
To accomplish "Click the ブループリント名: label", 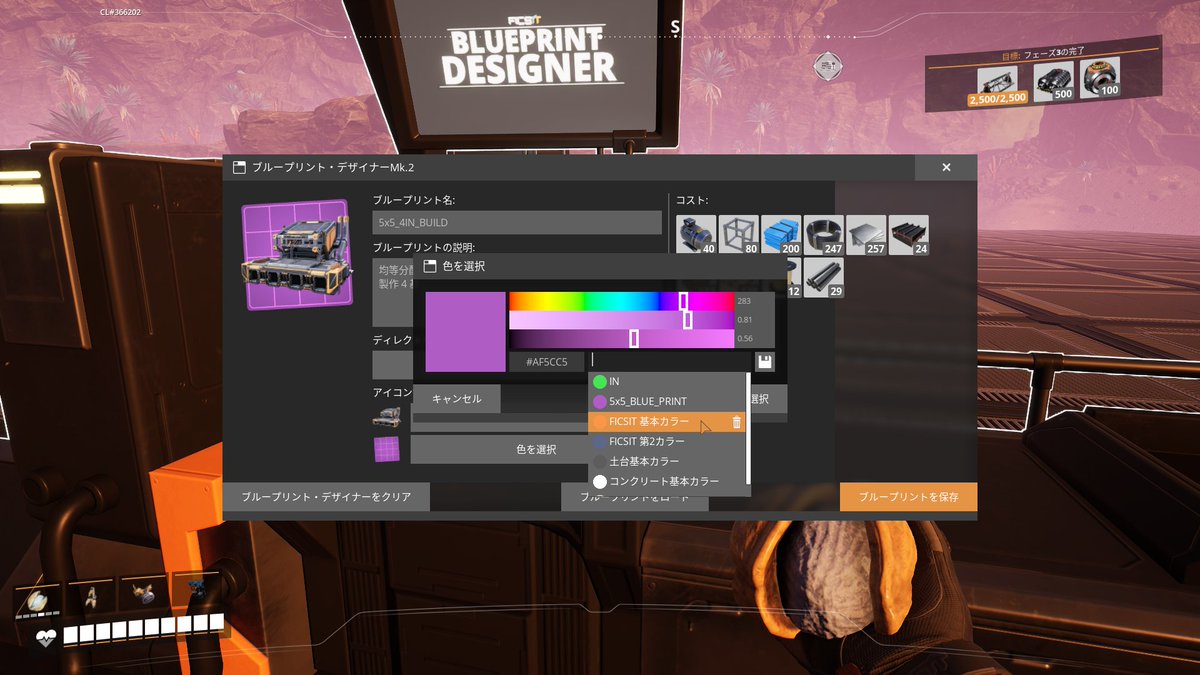I will point(414,200).
